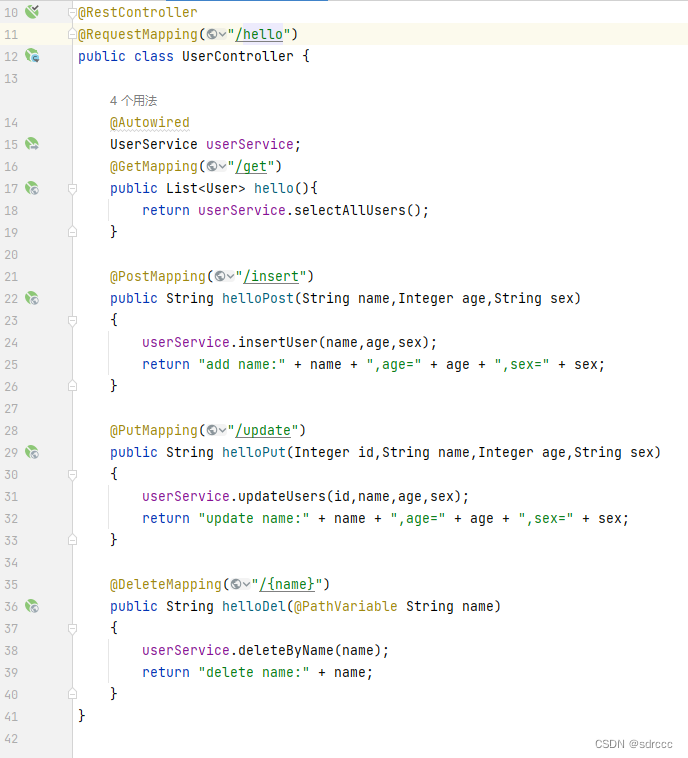
Task: Click the fold end marker on line 19
Action: 72,232
